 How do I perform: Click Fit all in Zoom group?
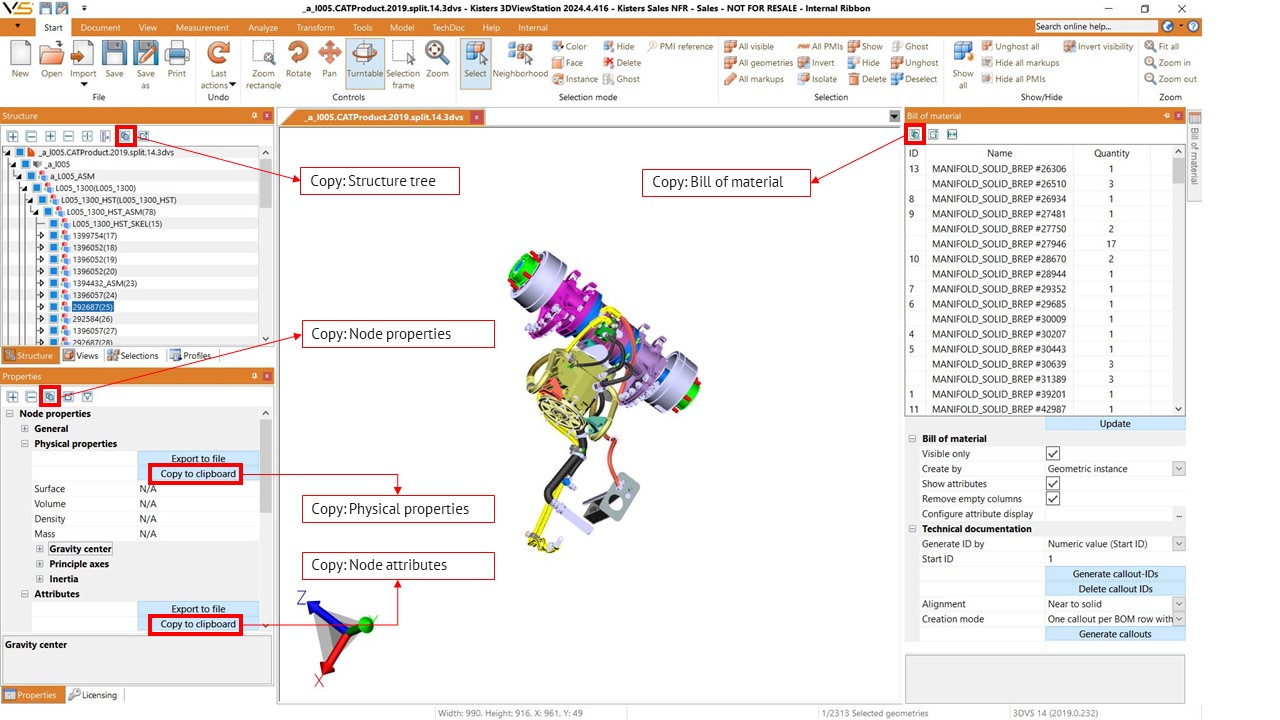pyautogui.click(x=1162, y=47)
